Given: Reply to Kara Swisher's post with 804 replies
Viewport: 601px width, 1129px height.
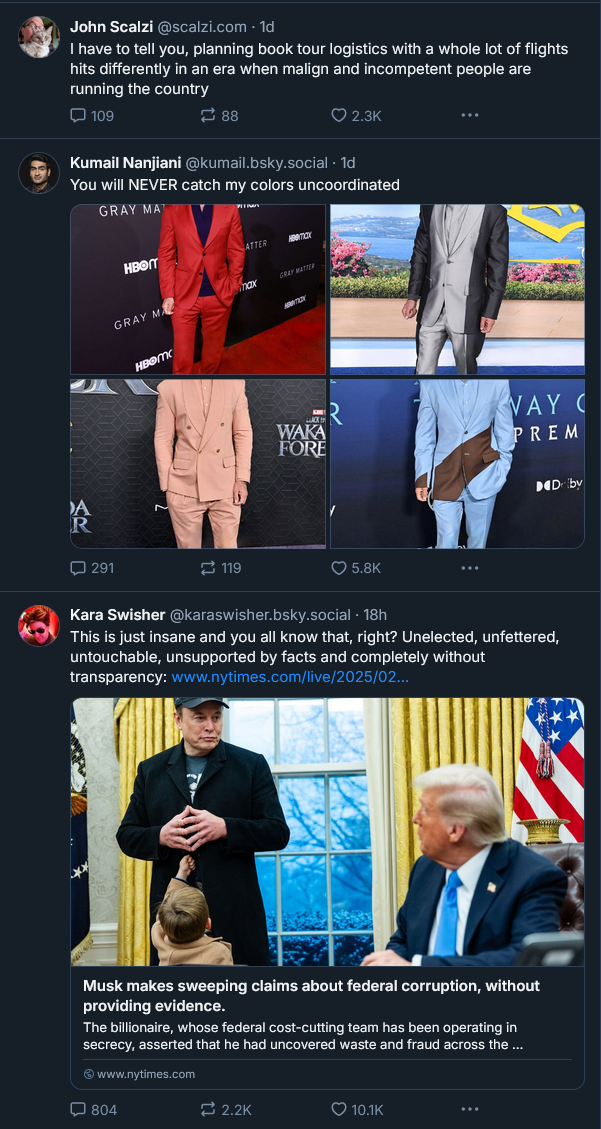Looking at the screenshot, I should 93,1110.
